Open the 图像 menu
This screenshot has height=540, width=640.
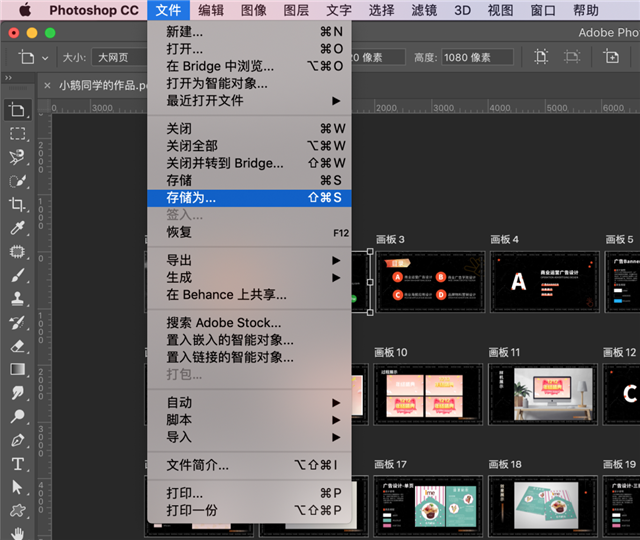point(253,10)
